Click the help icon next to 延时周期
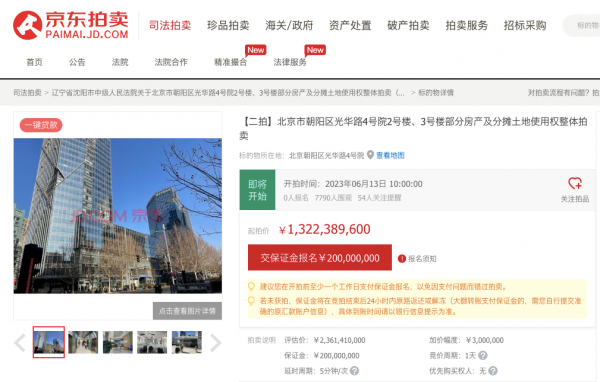600x382 pixels. (x=354, y=371)
